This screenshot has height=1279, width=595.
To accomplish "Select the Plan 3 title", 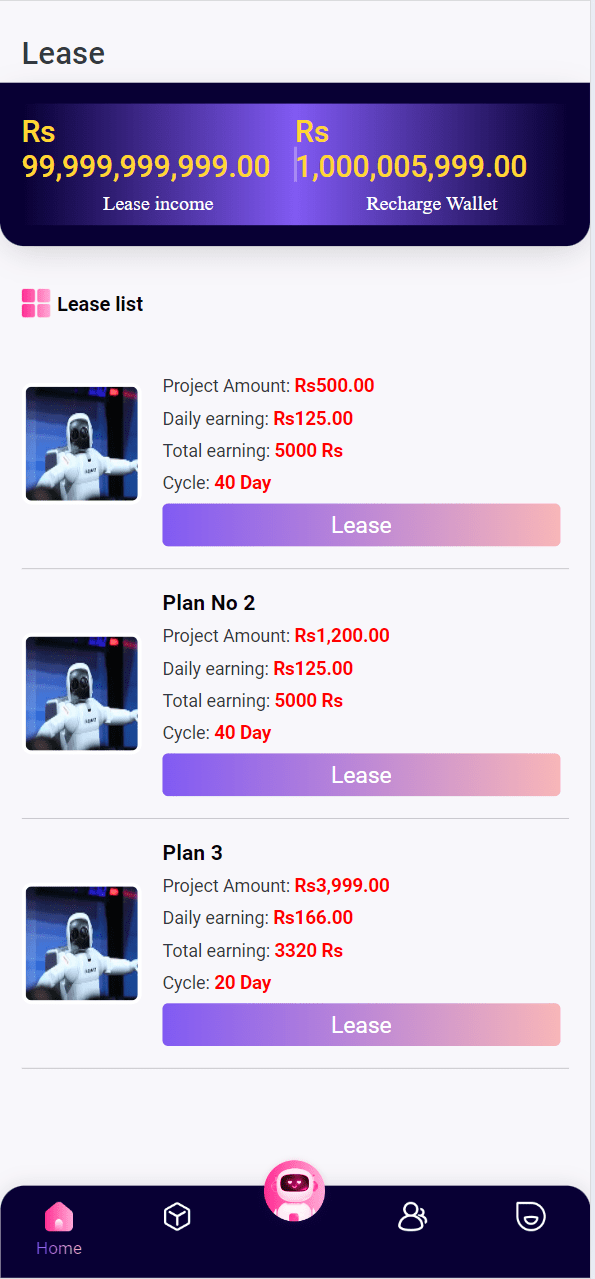I will 193,853.
